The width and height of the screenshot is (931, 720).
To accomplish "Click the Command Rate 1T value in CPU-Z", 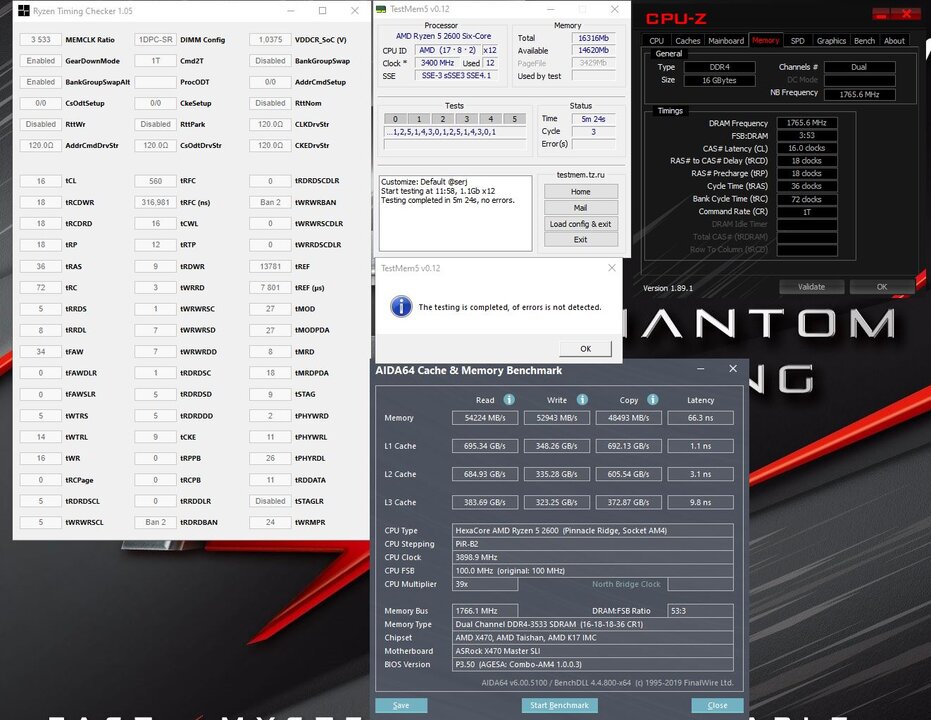I will pos(806,211).
